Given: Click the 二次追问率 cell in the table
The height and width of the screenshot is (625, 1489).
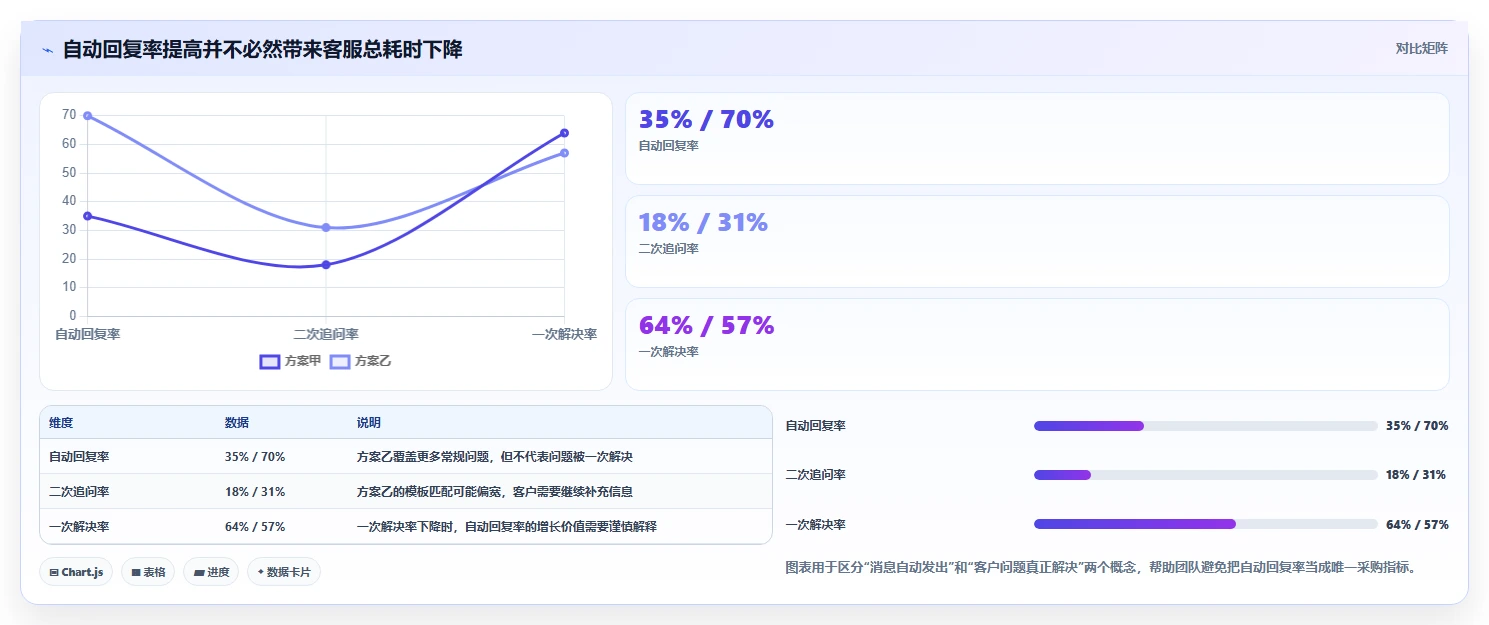Looking at the screenshot, I should click(x=79, y=492).
